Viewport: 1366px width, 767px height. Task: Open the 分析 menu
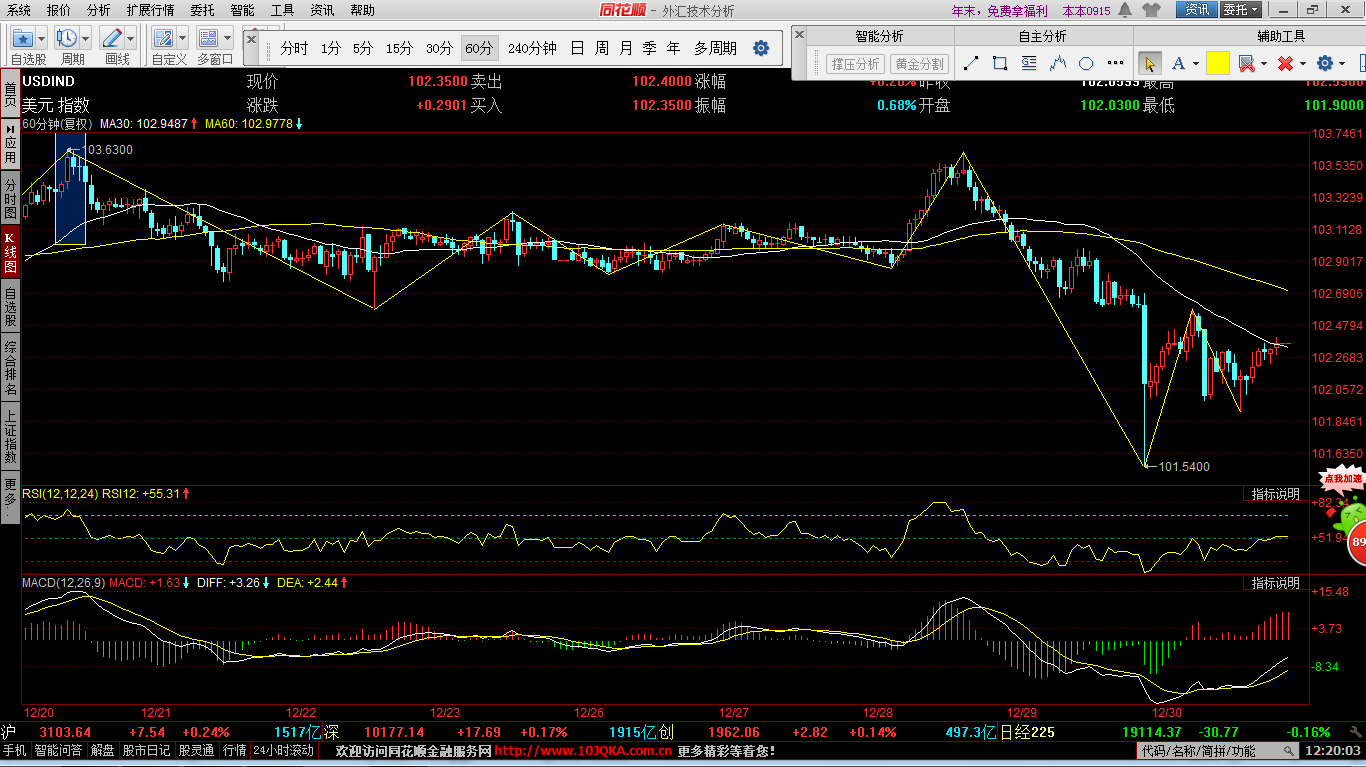pyautogui.click(x=99, y=10)
